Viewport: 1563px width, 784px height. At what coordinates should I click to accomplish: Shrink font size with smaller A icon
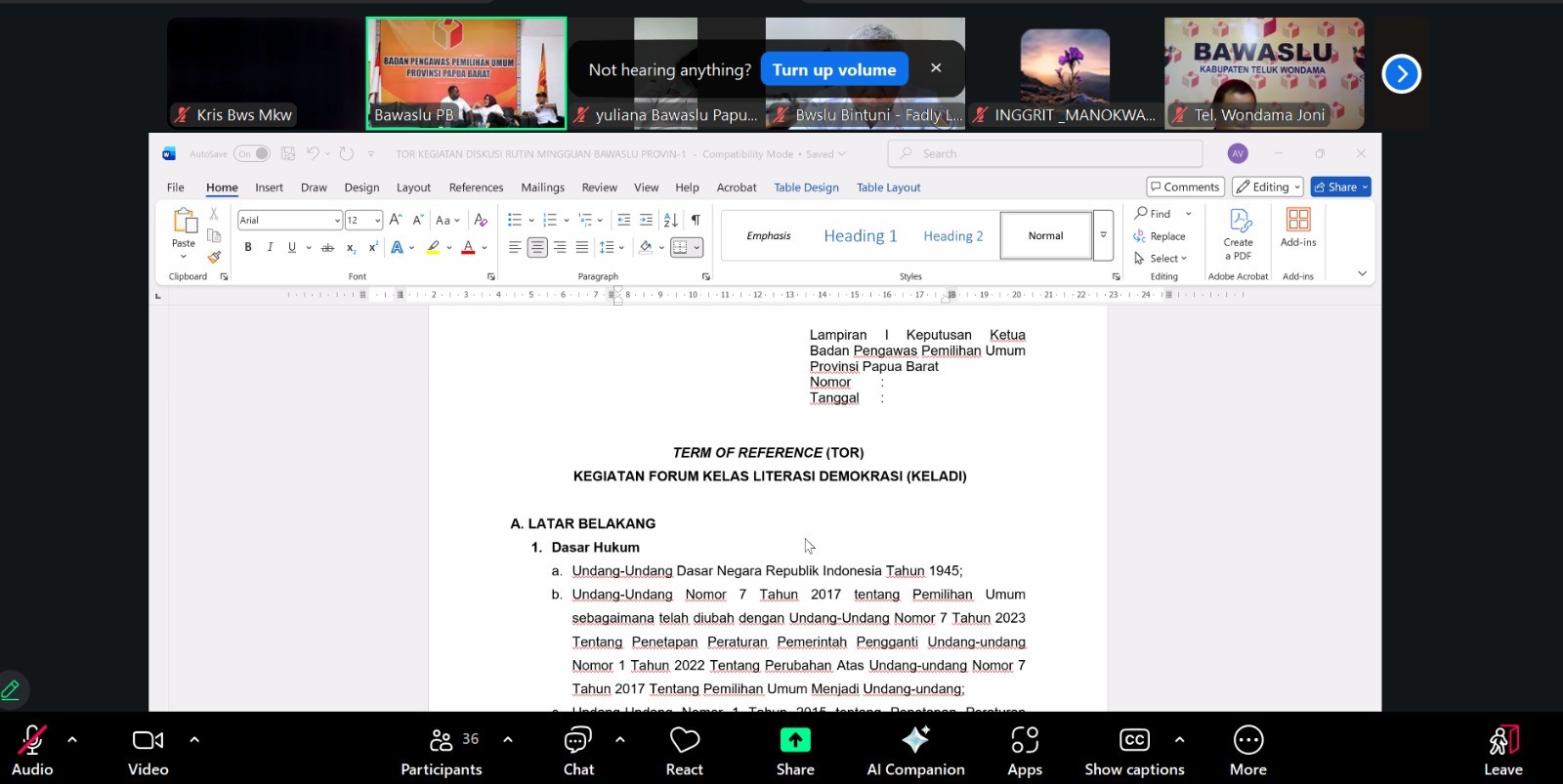click(418, 220)
